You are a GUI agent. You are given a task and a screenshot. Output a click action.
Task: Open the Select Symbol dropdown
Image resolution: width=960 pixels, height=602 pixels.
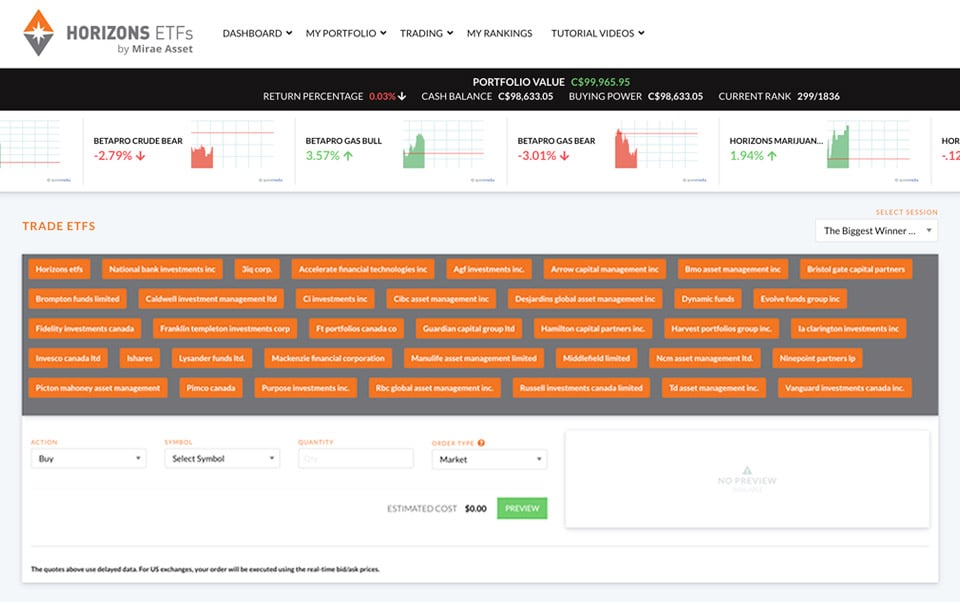pos(222,458)
